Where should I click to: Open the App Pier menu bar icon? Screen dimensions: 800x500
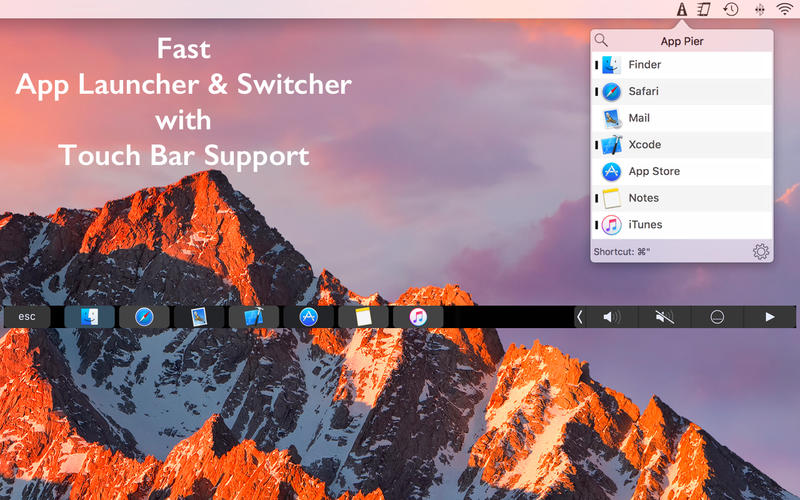point(681,9)
